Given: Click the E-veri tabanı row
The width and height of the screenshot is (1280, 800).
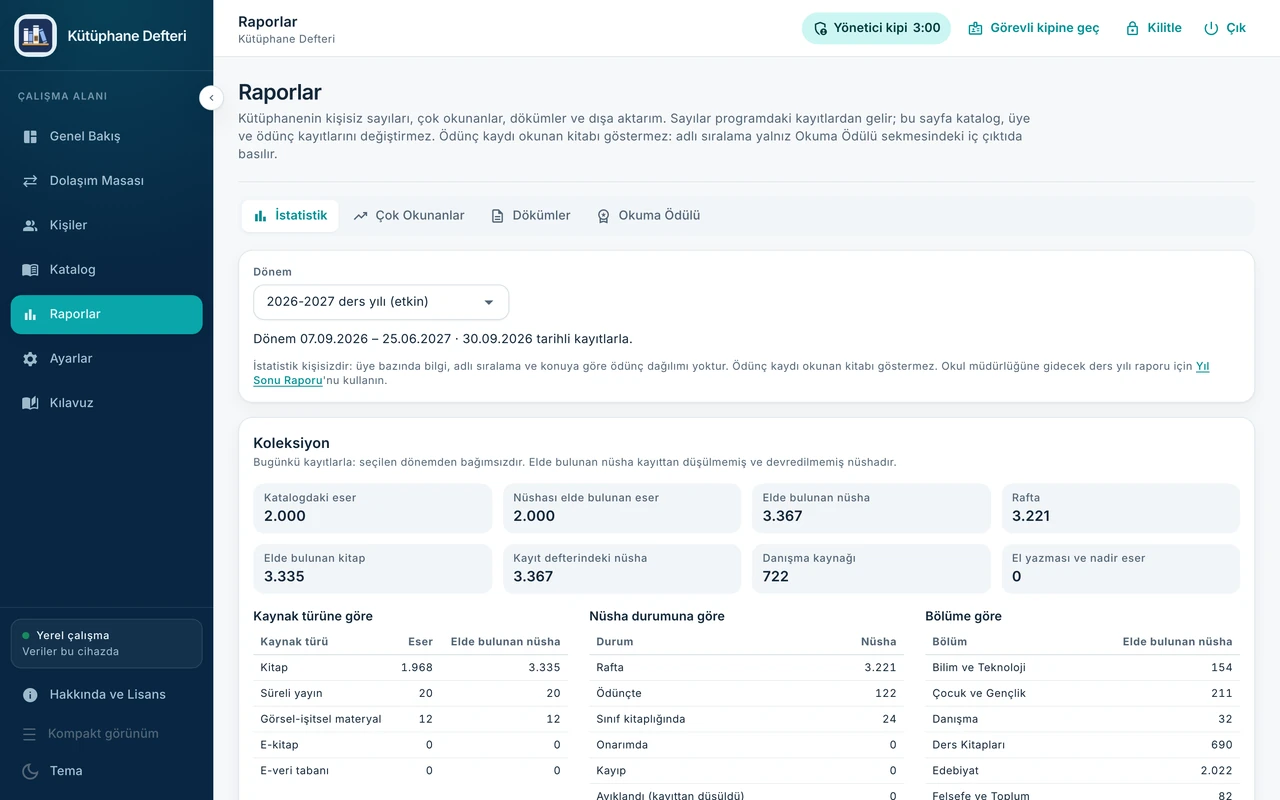Looking at the screenshot, I should click(410, 771).
